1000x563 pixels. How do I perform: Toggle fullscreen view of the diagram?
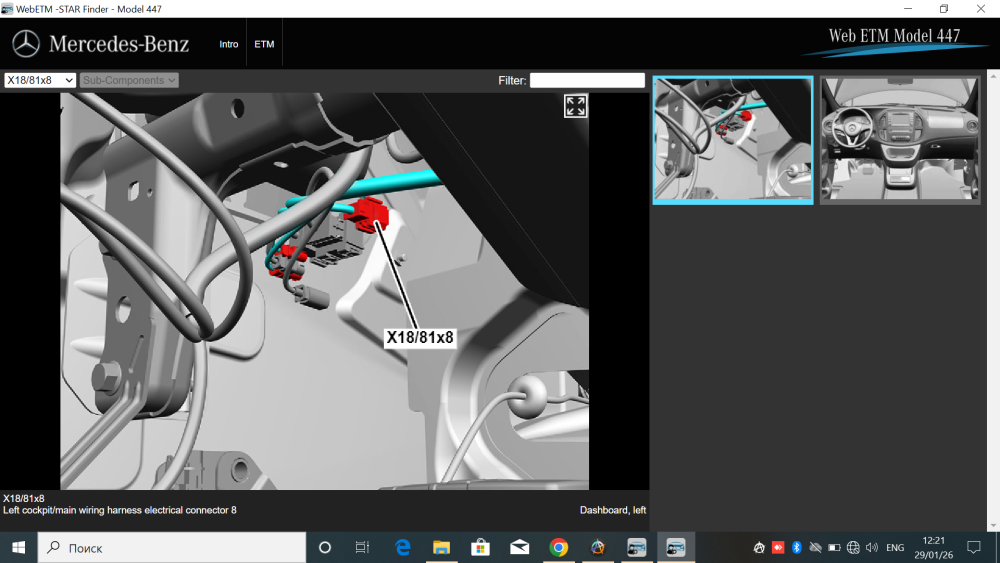(x=575, y=106)
